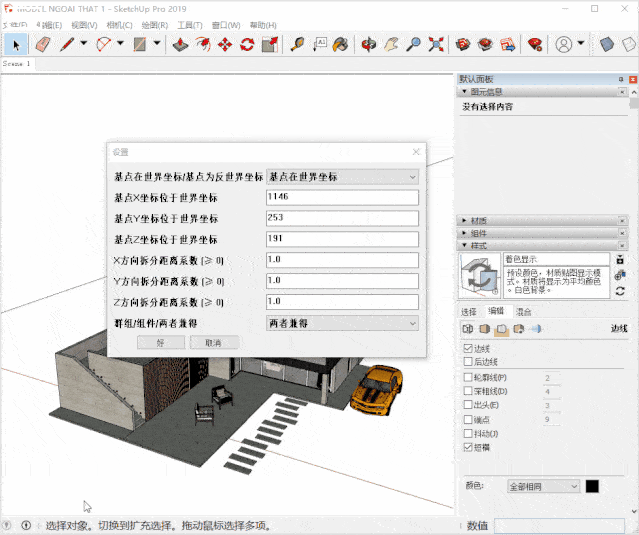This screenshot has width=639, height=535.
Task: Select the Tape Measure tool
Action: click(297, 44)
